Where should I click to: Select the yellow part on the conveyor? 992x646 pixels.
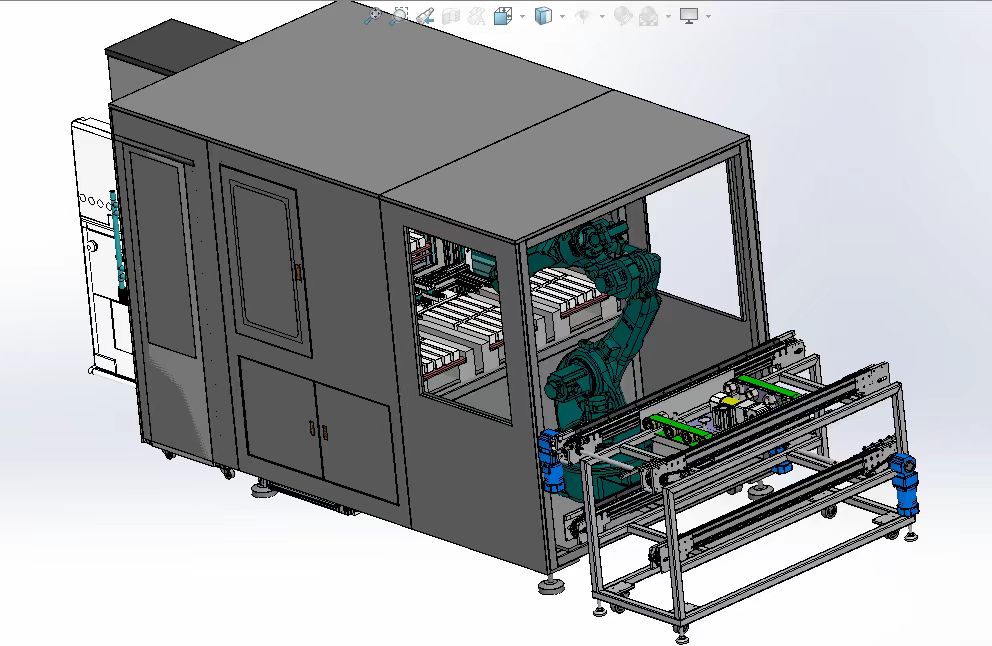click(730, 401)
